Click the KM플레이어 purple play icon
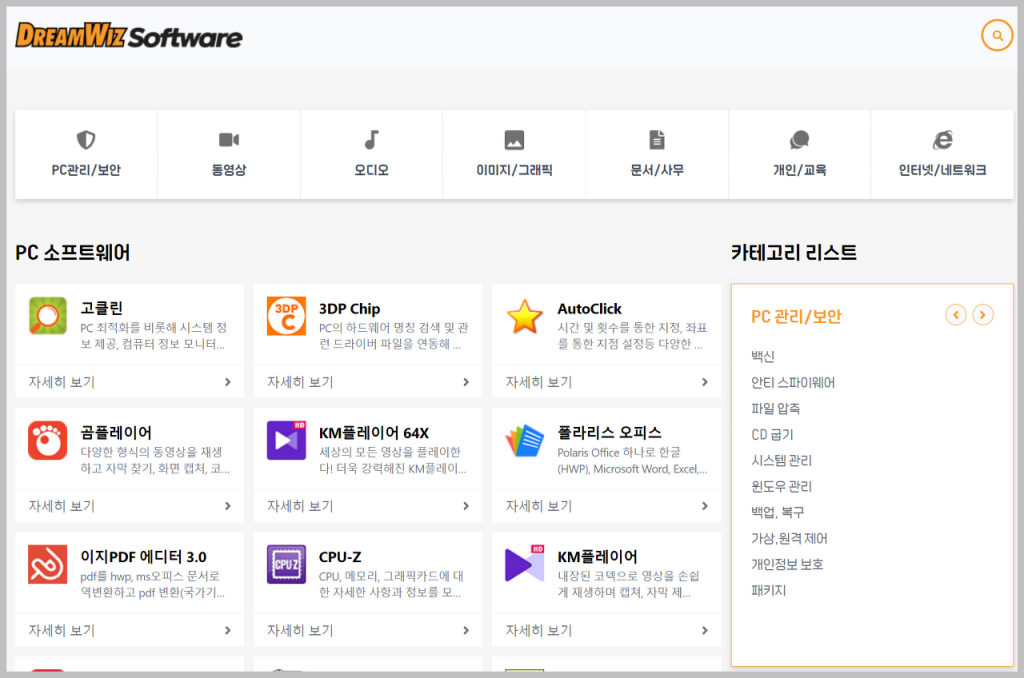The width and height of the screenshot is (1024, 678). tap(524, 563)
